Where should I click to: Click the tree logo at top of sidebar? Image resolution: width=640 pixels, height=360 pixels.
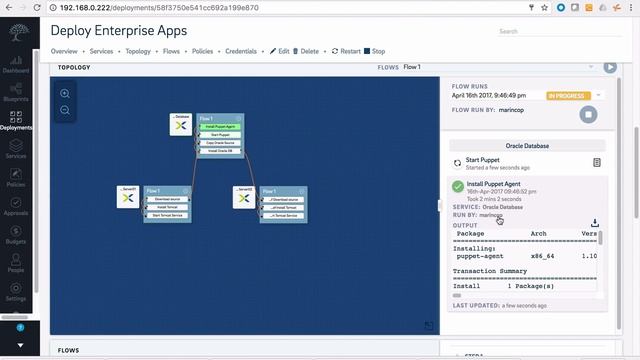(x=19, y=33)
